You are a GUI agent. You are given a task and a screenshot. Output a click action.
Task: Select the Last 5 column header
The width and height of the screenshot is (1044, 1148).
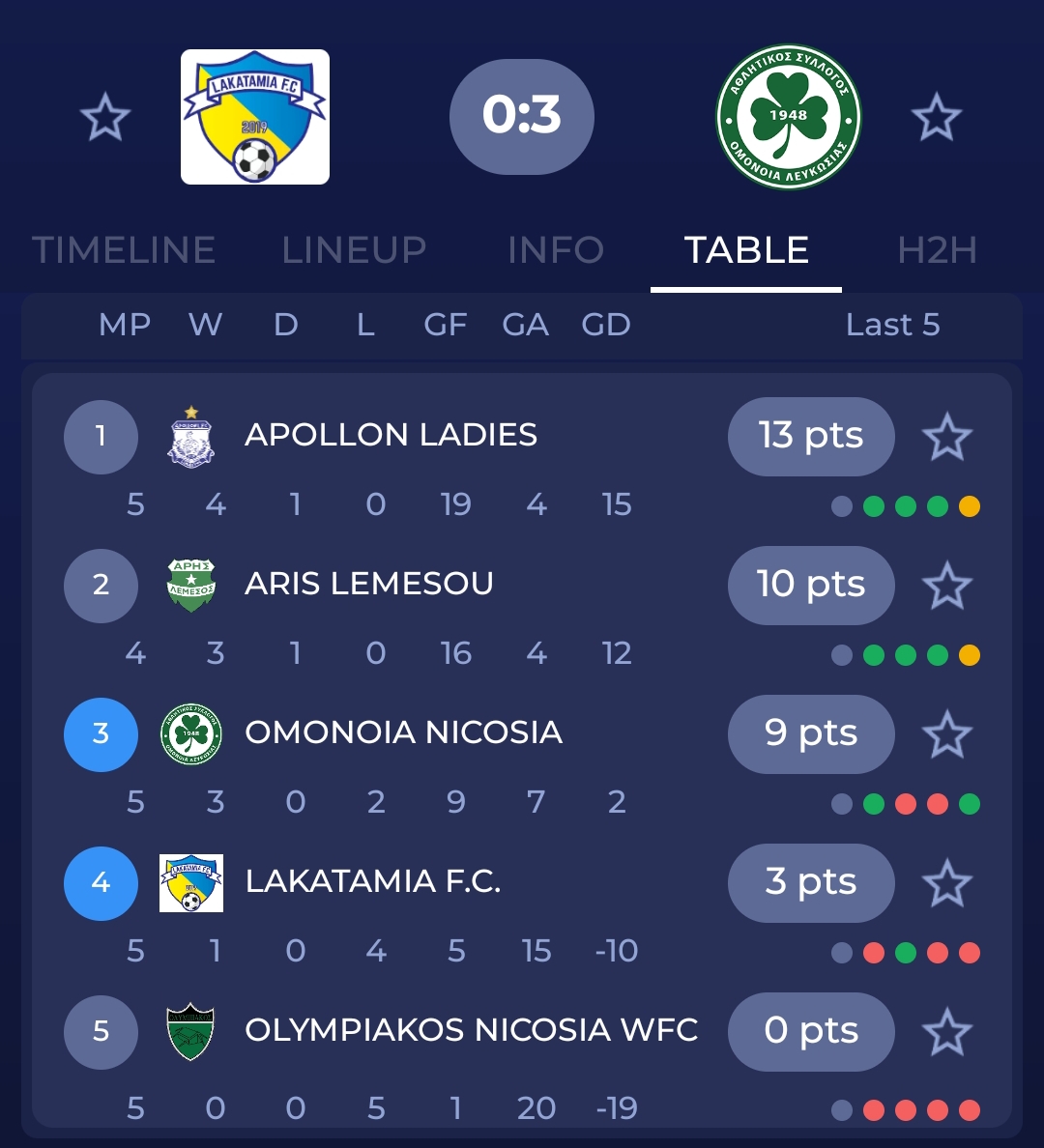[x=892, y=325]
